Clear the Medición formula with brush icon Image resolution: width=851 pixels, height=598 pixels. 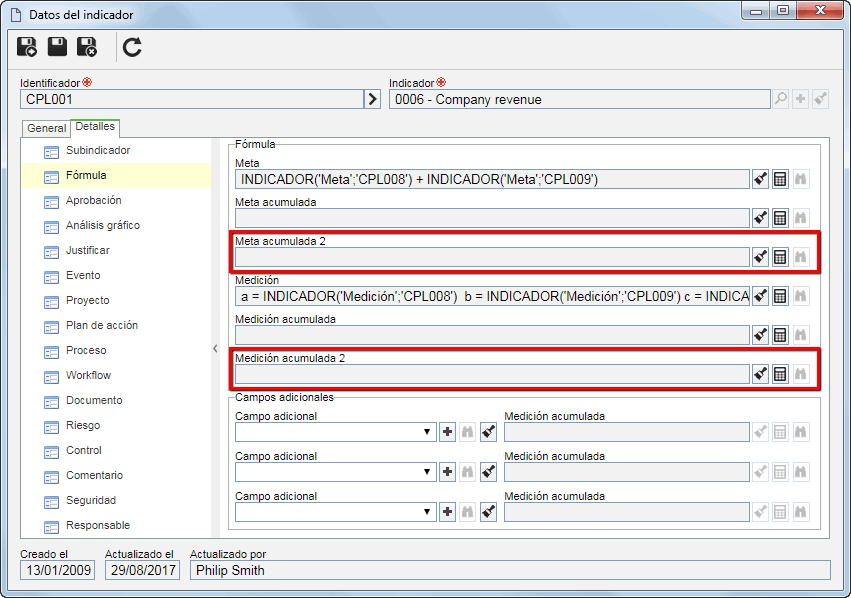(760, 296)
